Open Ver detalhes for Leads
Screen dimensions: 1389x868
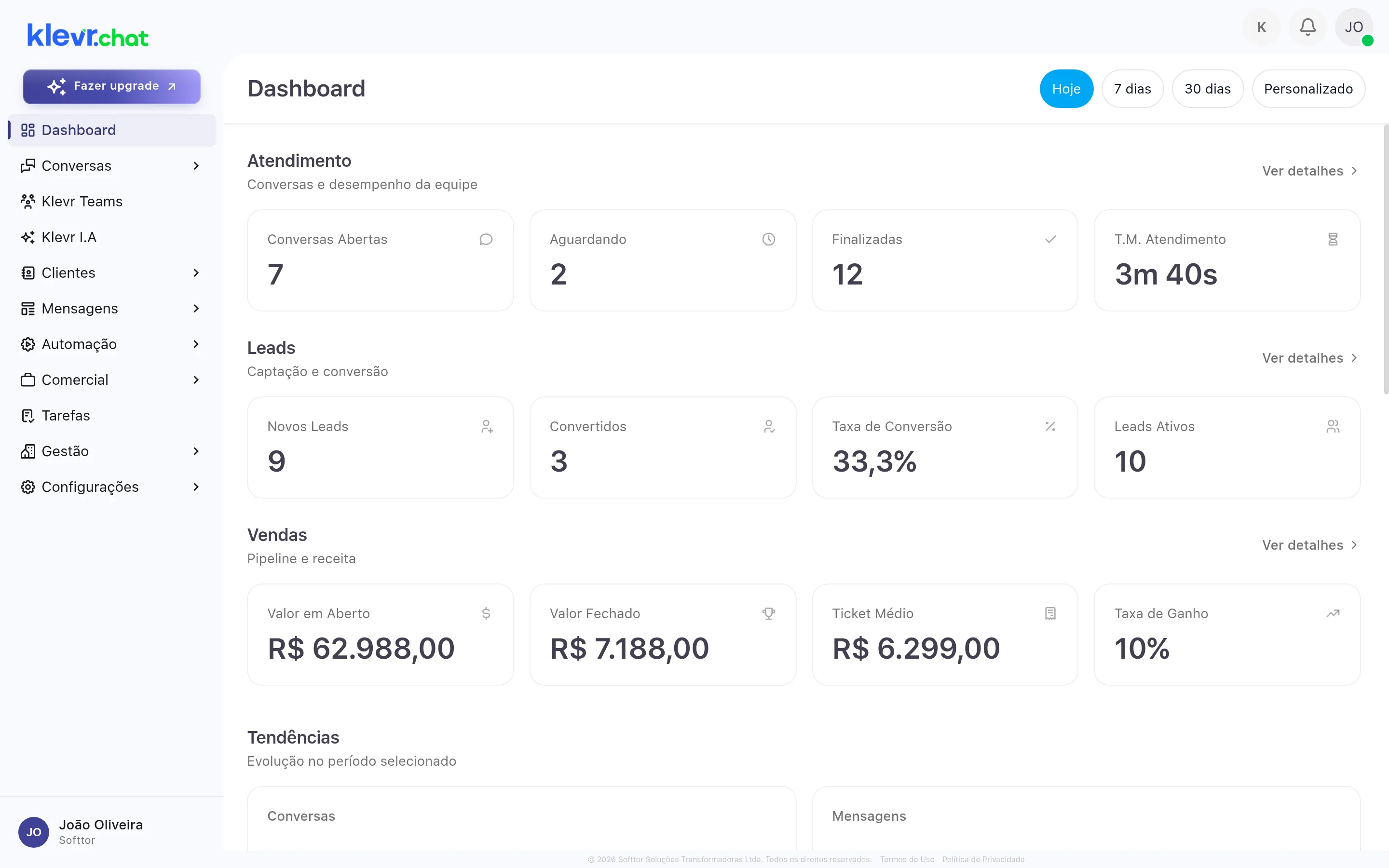coord(1309,358)
